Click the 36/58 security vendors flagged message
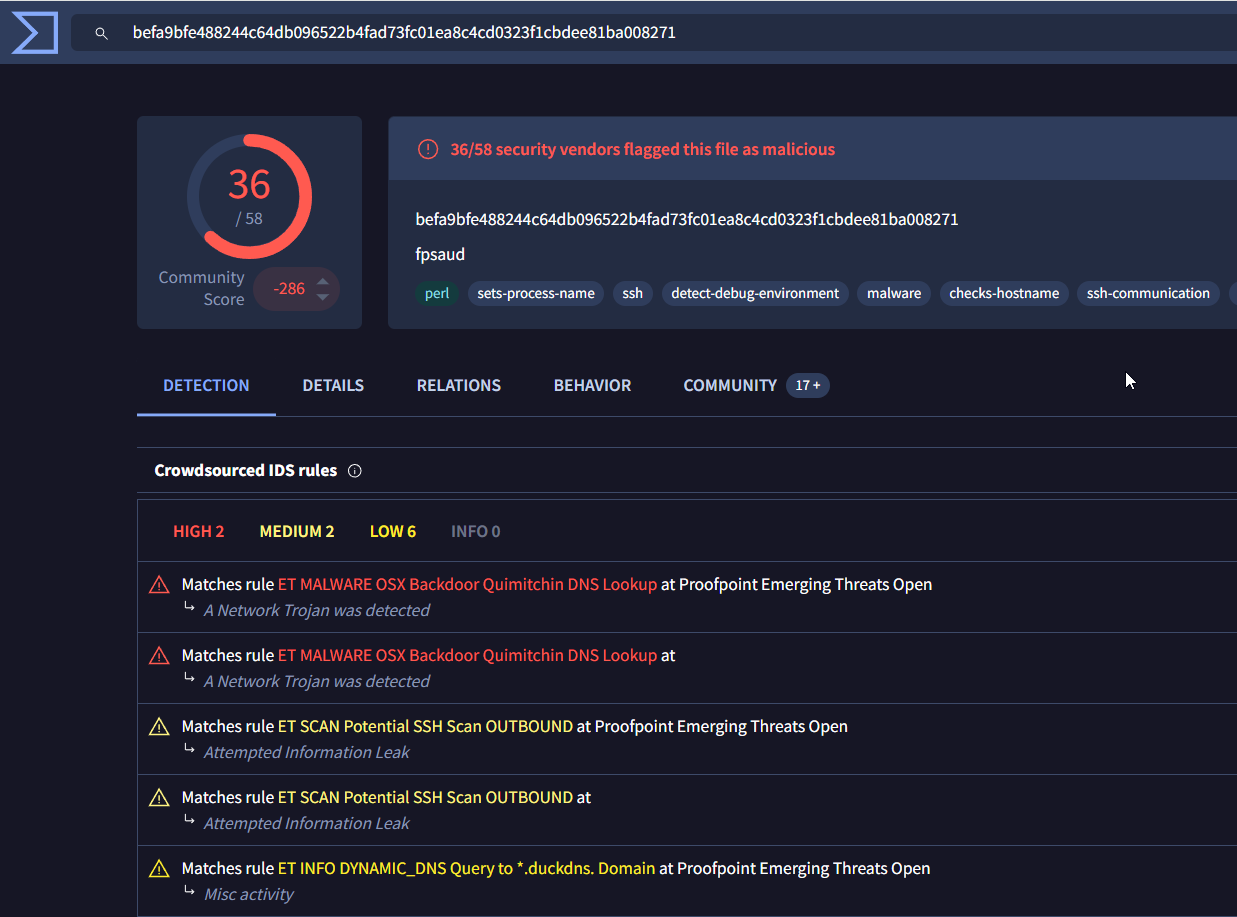Screen dimensions: 1237x917 click(x=642, y=149)
